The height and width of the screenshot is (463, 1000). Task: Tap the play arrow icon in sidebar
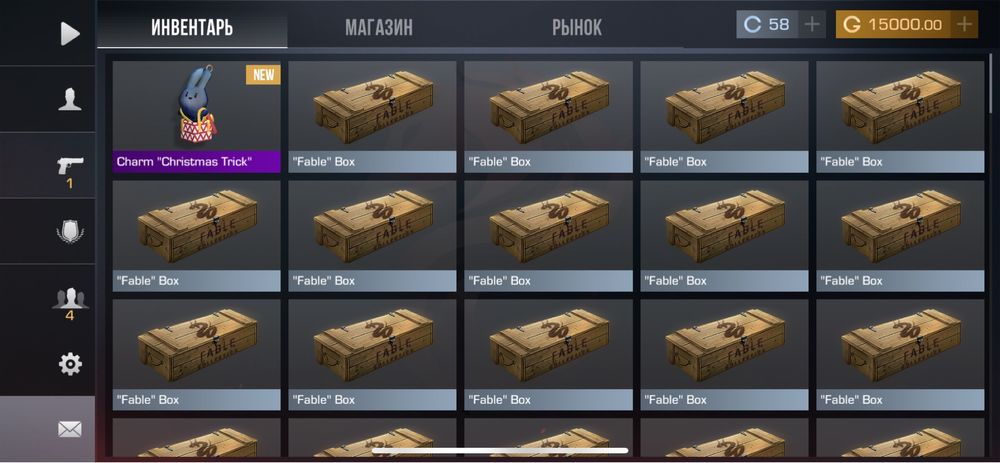coord(70,33)
